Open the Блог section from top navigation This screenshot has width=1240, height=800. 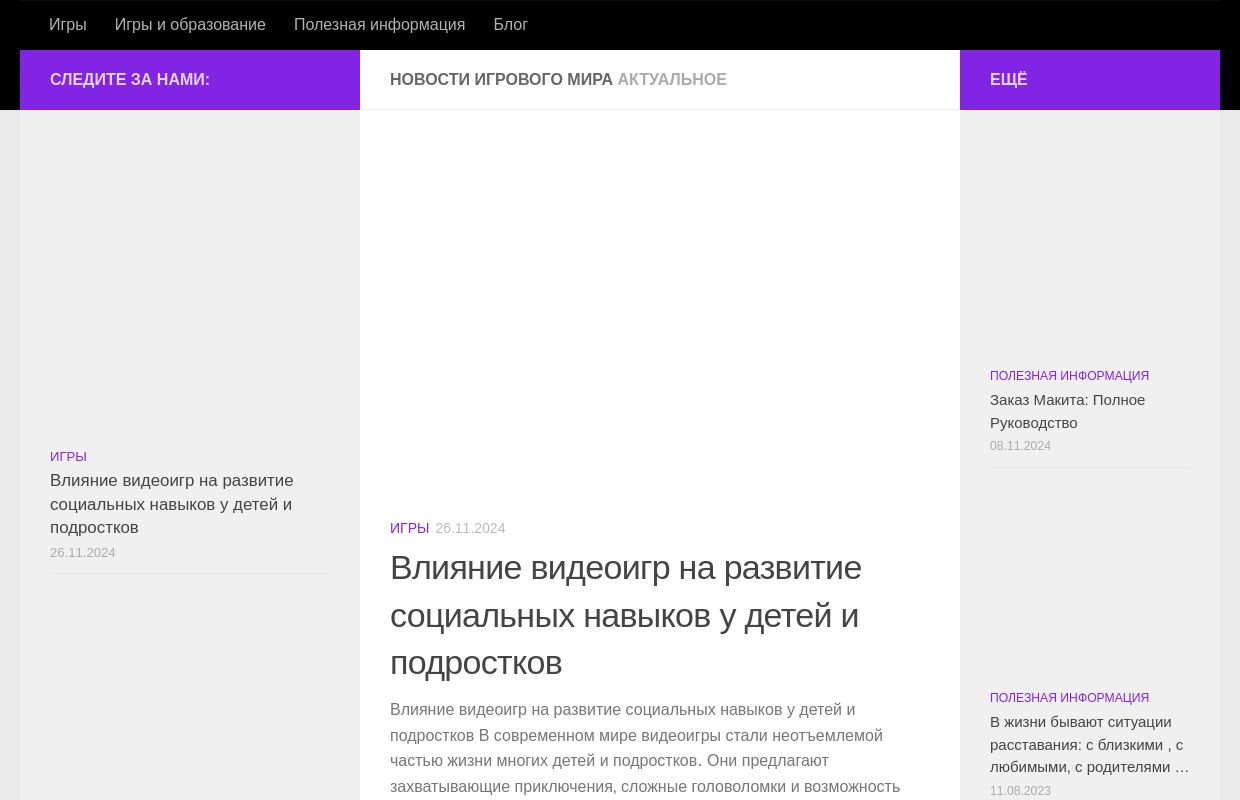coord(510,24)
